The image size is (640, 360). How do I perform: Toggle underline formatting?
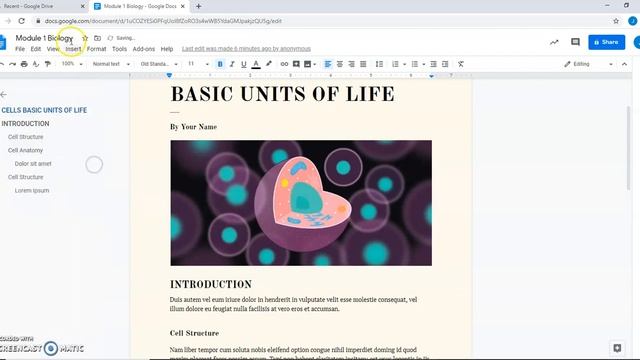(244, 64)
